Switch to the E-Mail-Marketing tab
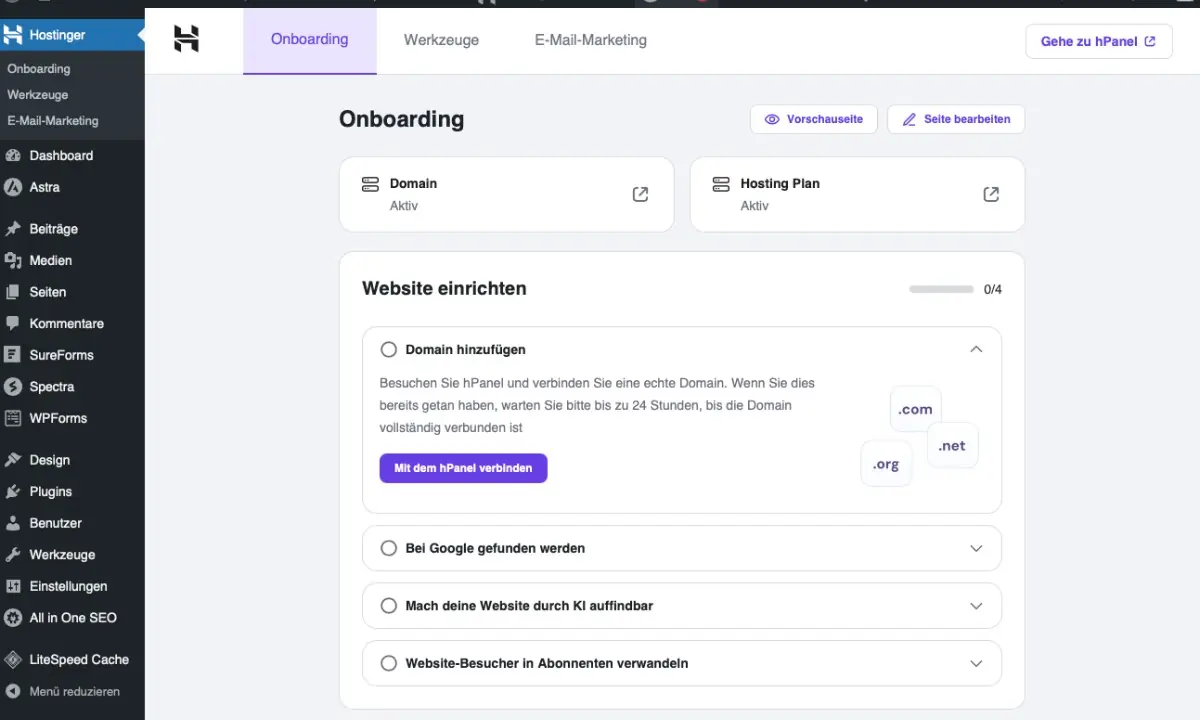This screenshot has height=720, width=1200. [590, 40]
